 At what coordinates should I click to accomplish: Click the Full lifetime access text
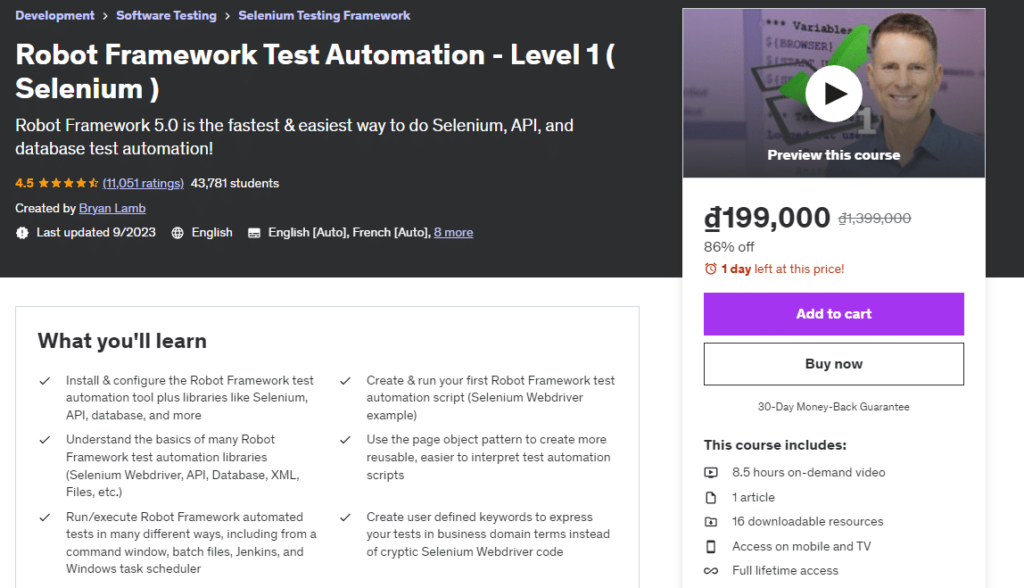(785, 570)
